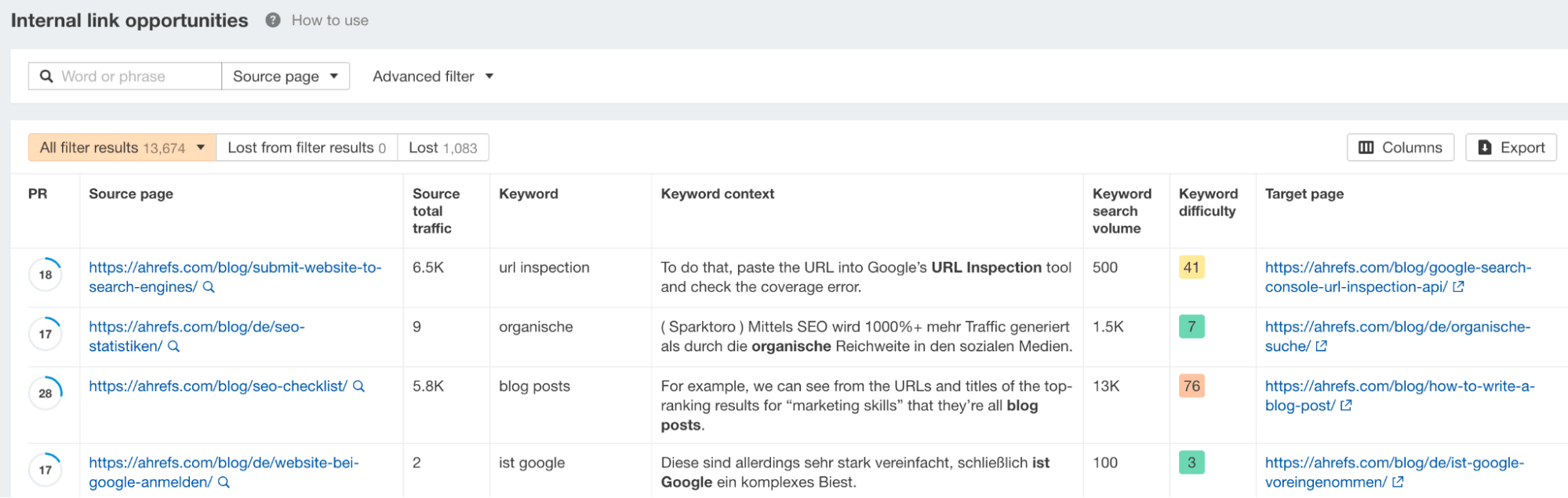Image resolution: width=1568 pixels, height=498 pixels.
Task: Click the PR 28 progress circle
Action: pos(45,392)
